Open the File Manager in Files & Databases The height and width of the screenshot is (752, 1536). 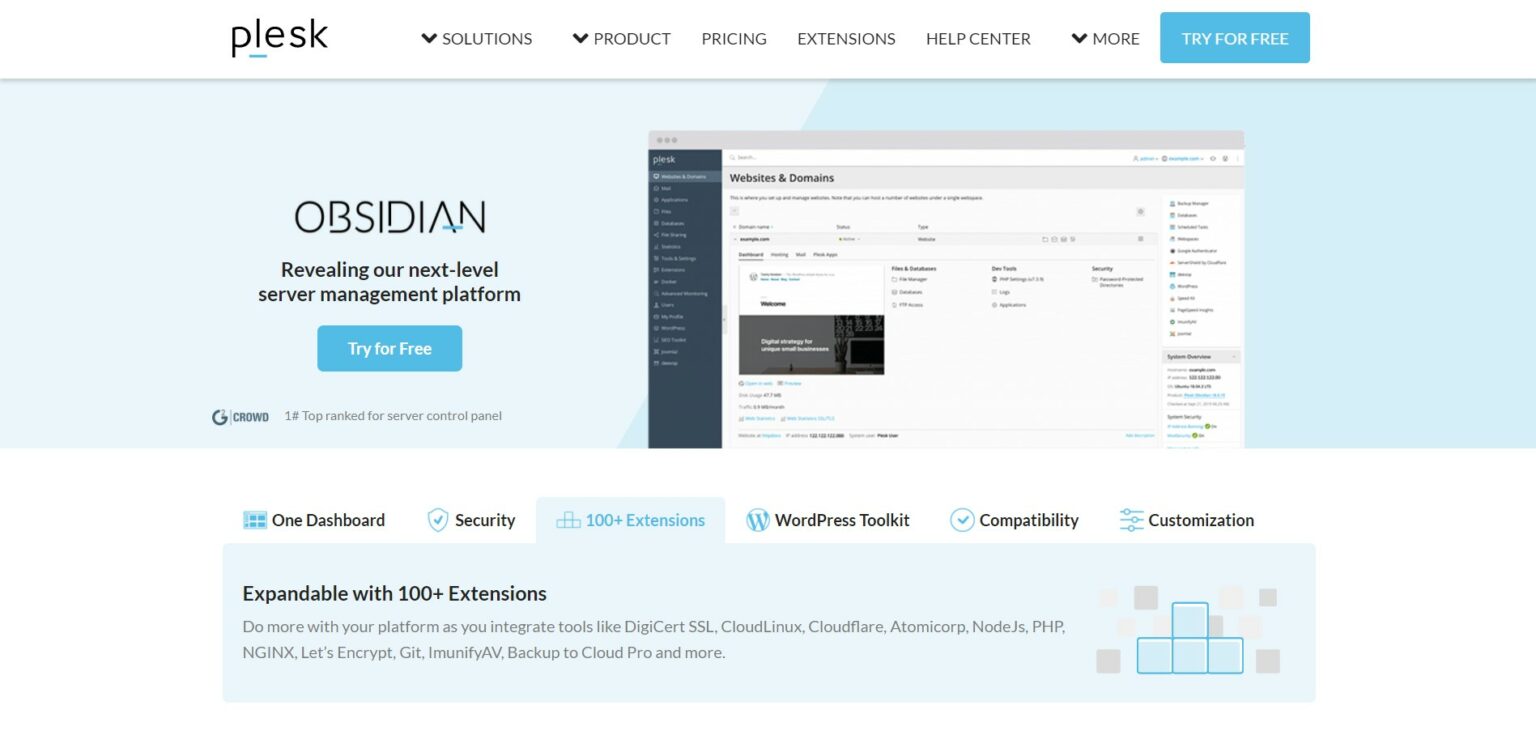[x=910, y=279]
